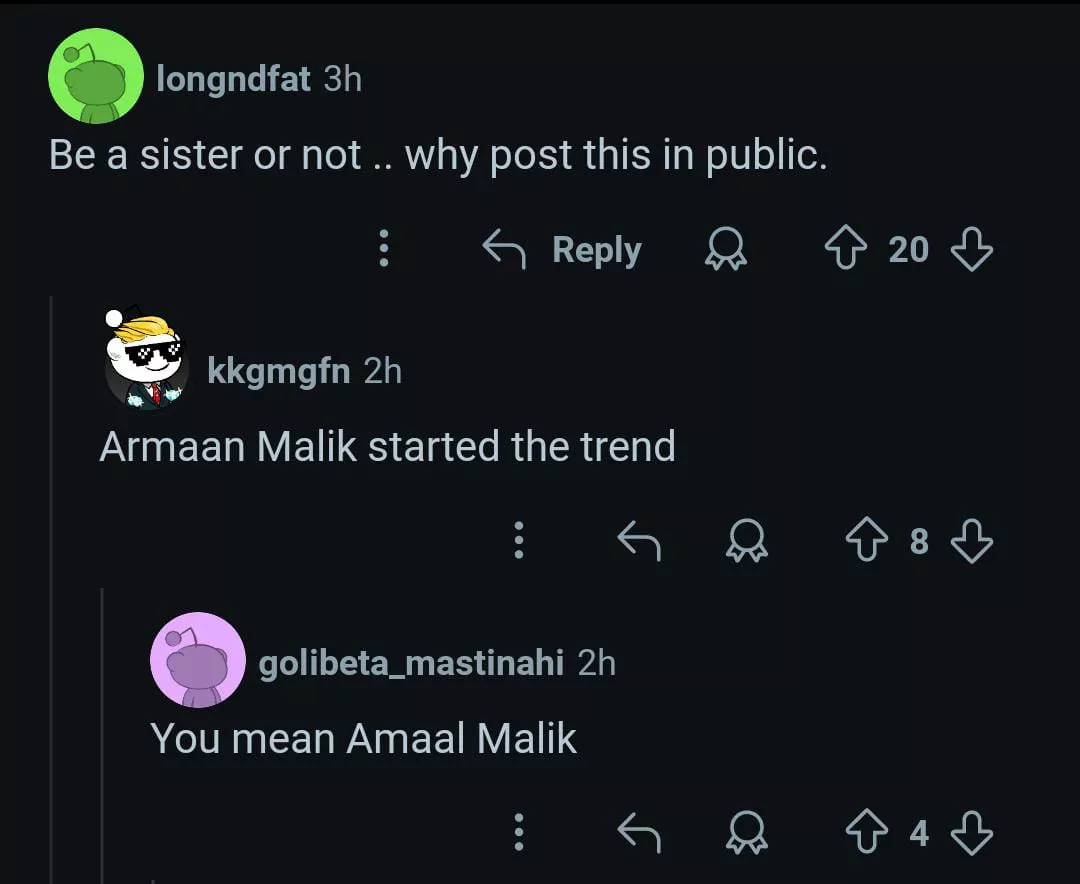
Task: Open more options on longndfat's comment
Action: click(382, 249)
